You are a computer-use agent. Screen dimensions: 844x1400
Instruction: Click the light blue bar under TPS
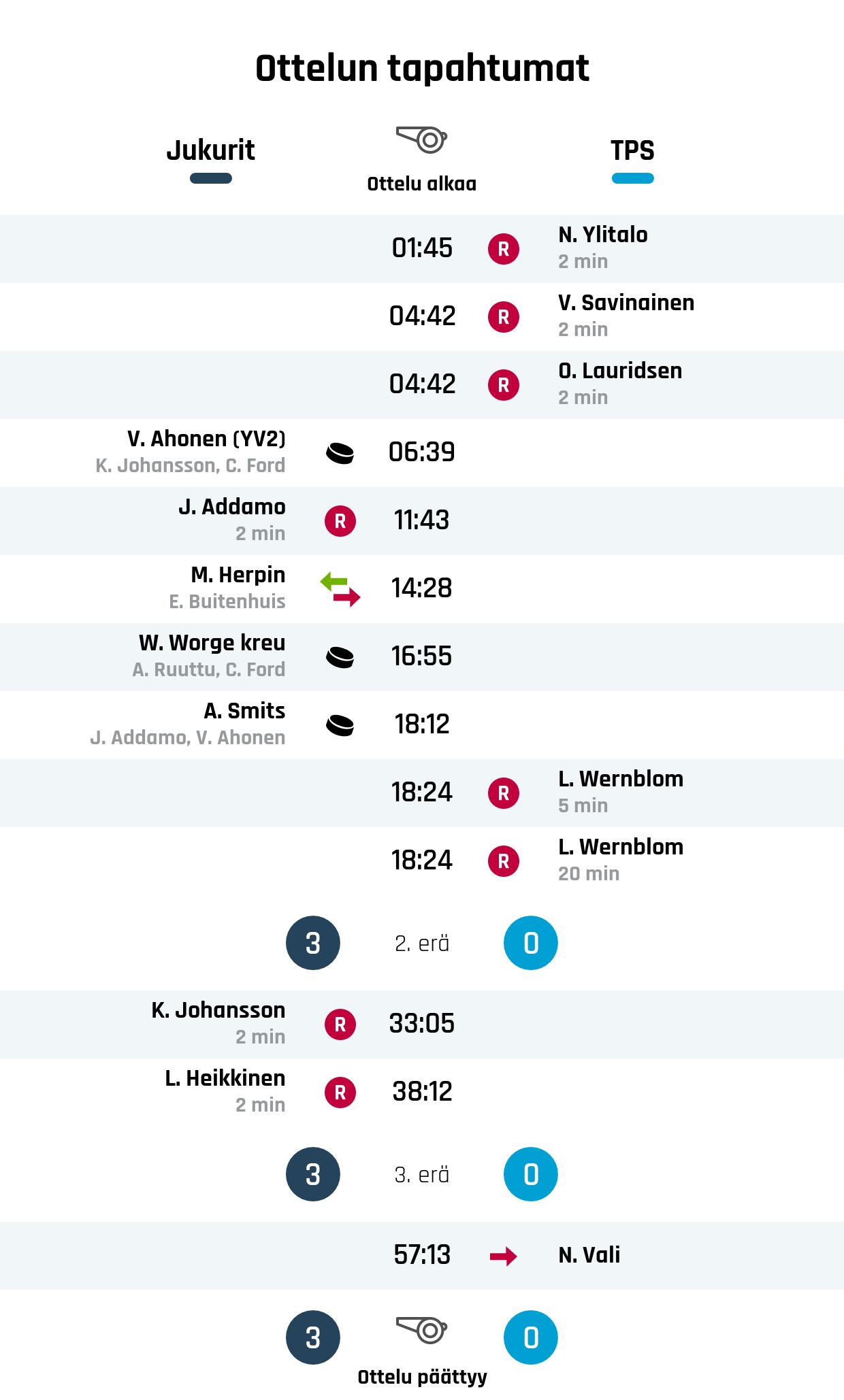tap(632, 179)
